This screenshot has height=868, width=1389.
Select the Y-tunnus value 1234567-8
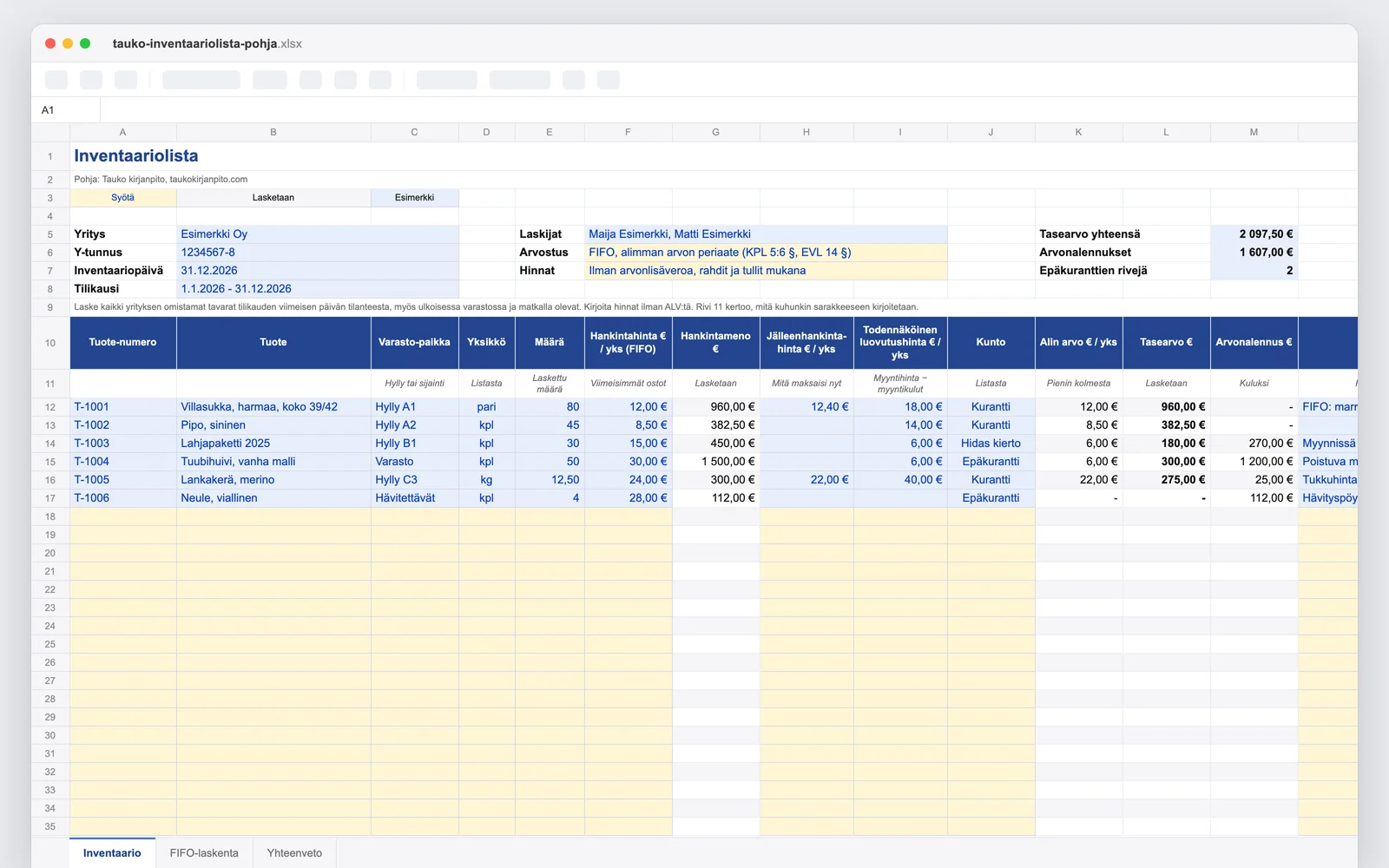(318, 253)
